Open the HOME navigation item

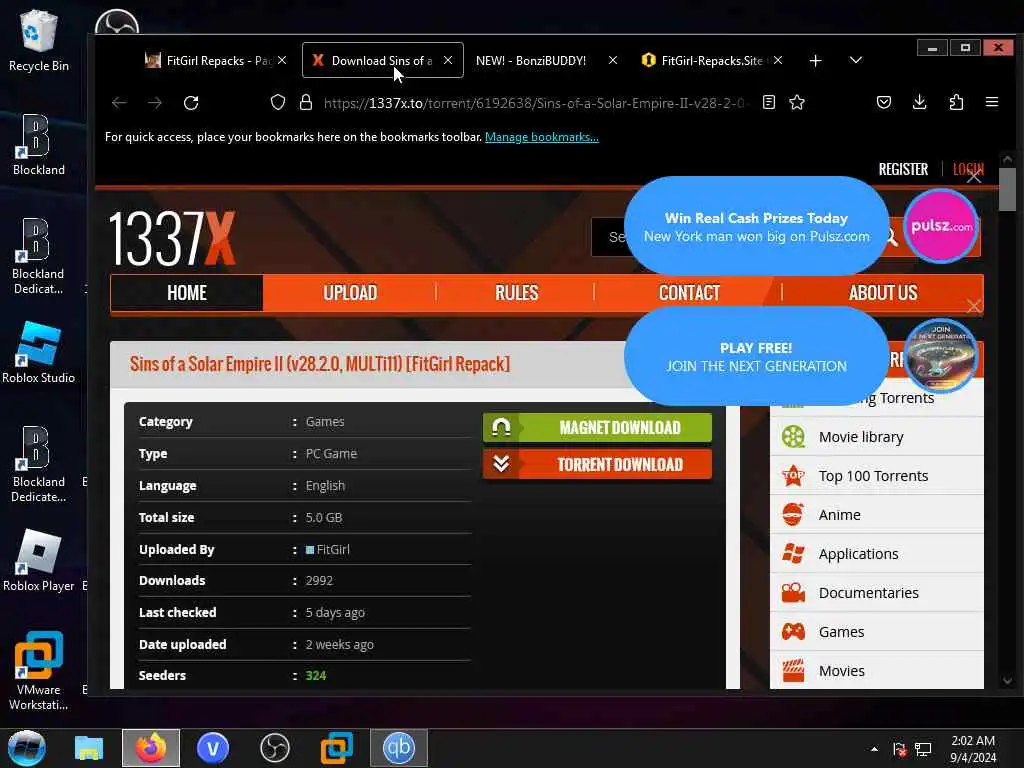pyautogui.click(x=187, y=293)
